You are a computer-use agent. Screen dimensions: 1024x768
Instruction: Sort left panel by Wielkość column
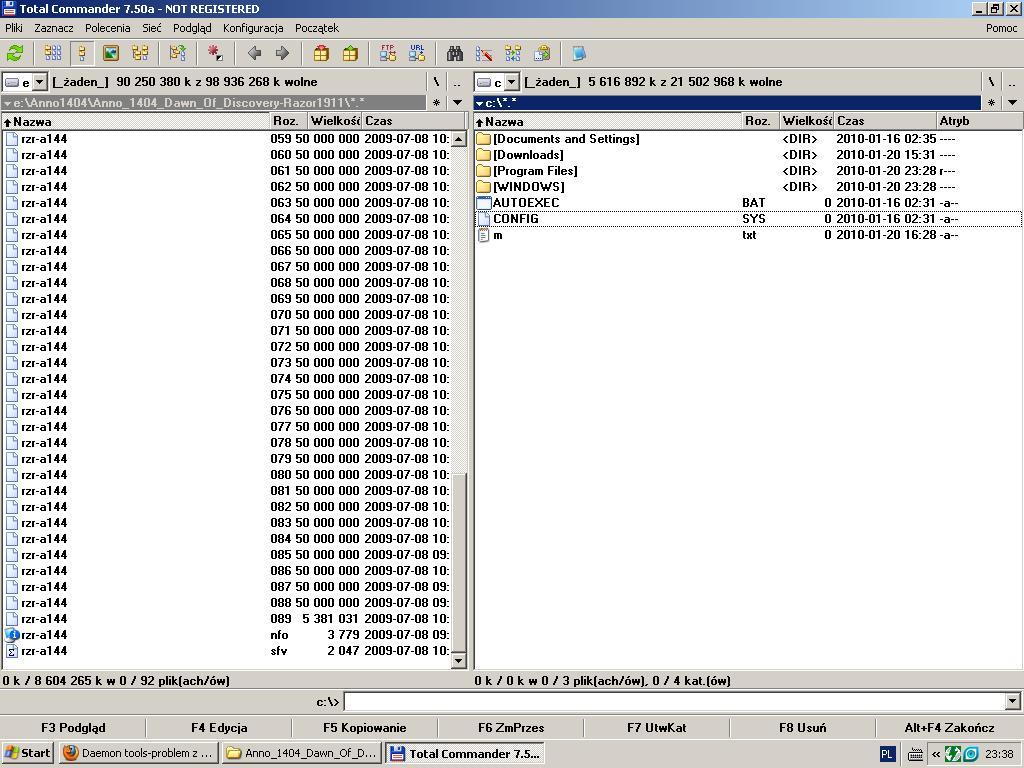coord(335,121)
